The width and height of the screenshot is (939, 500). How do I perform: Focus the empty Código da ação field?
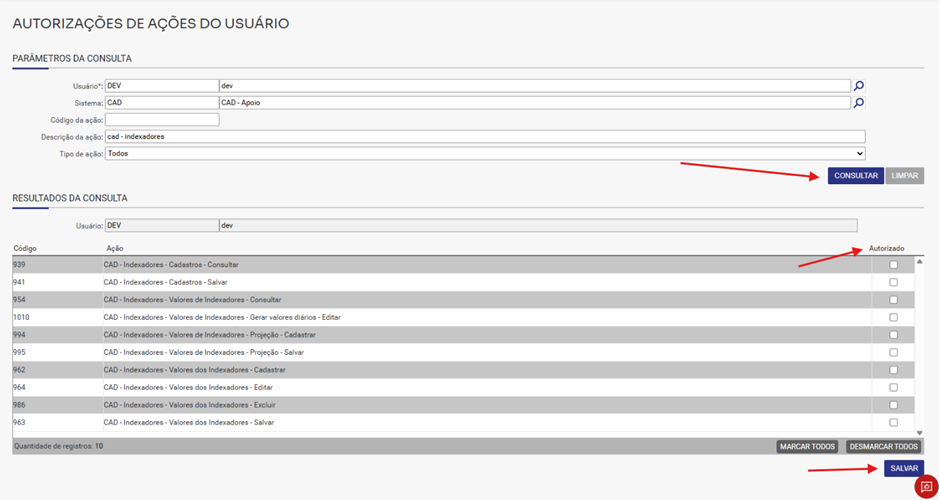tap(162, 120)
